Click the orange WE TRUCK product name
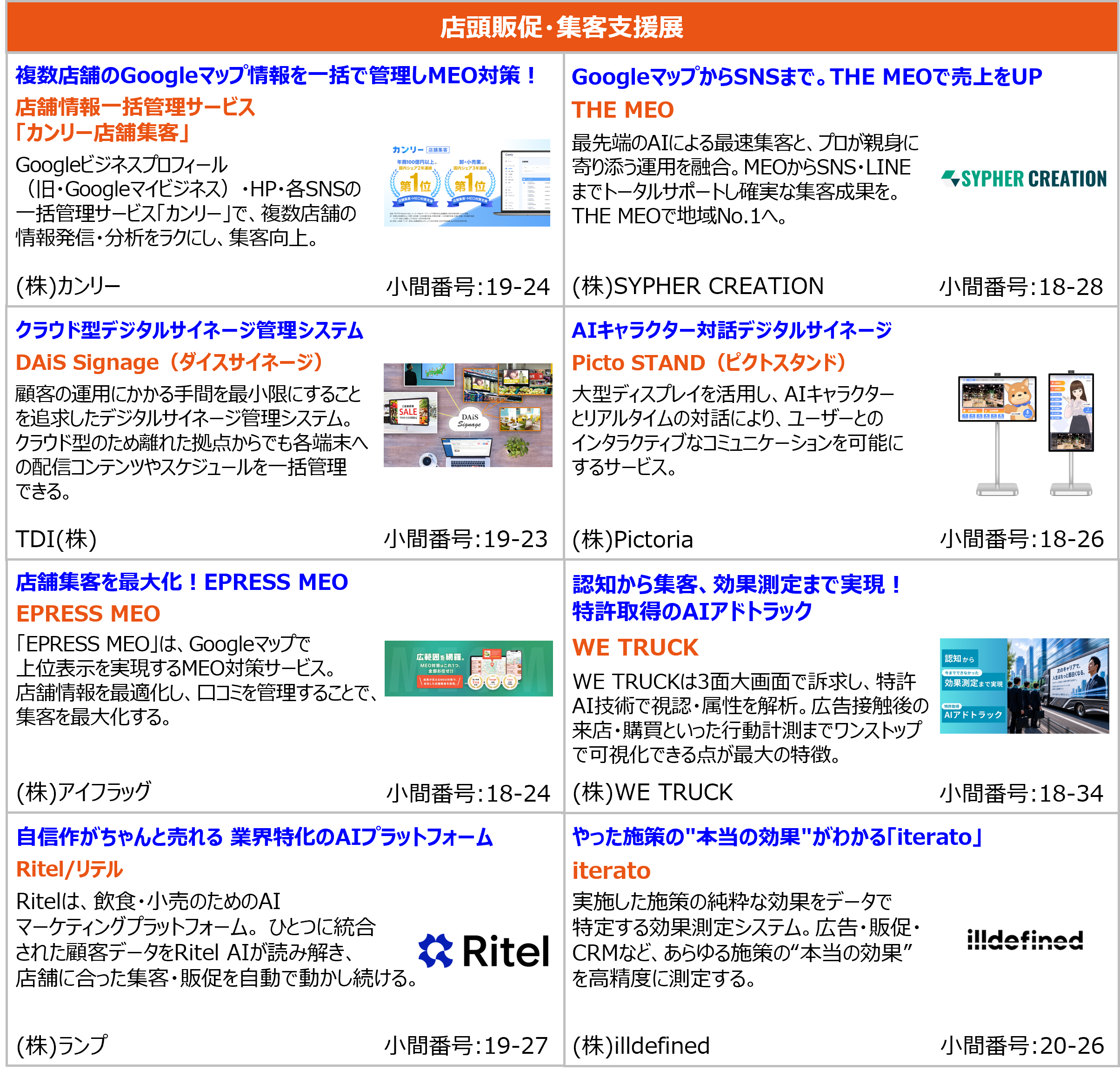Viewport: 1120px width, 1071px height. [635, 648]
